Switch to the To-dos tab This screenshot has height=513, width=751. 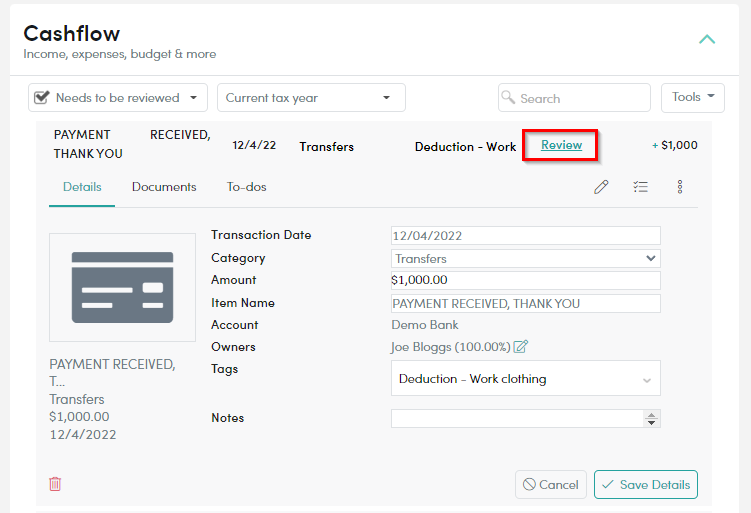[246, 187]
